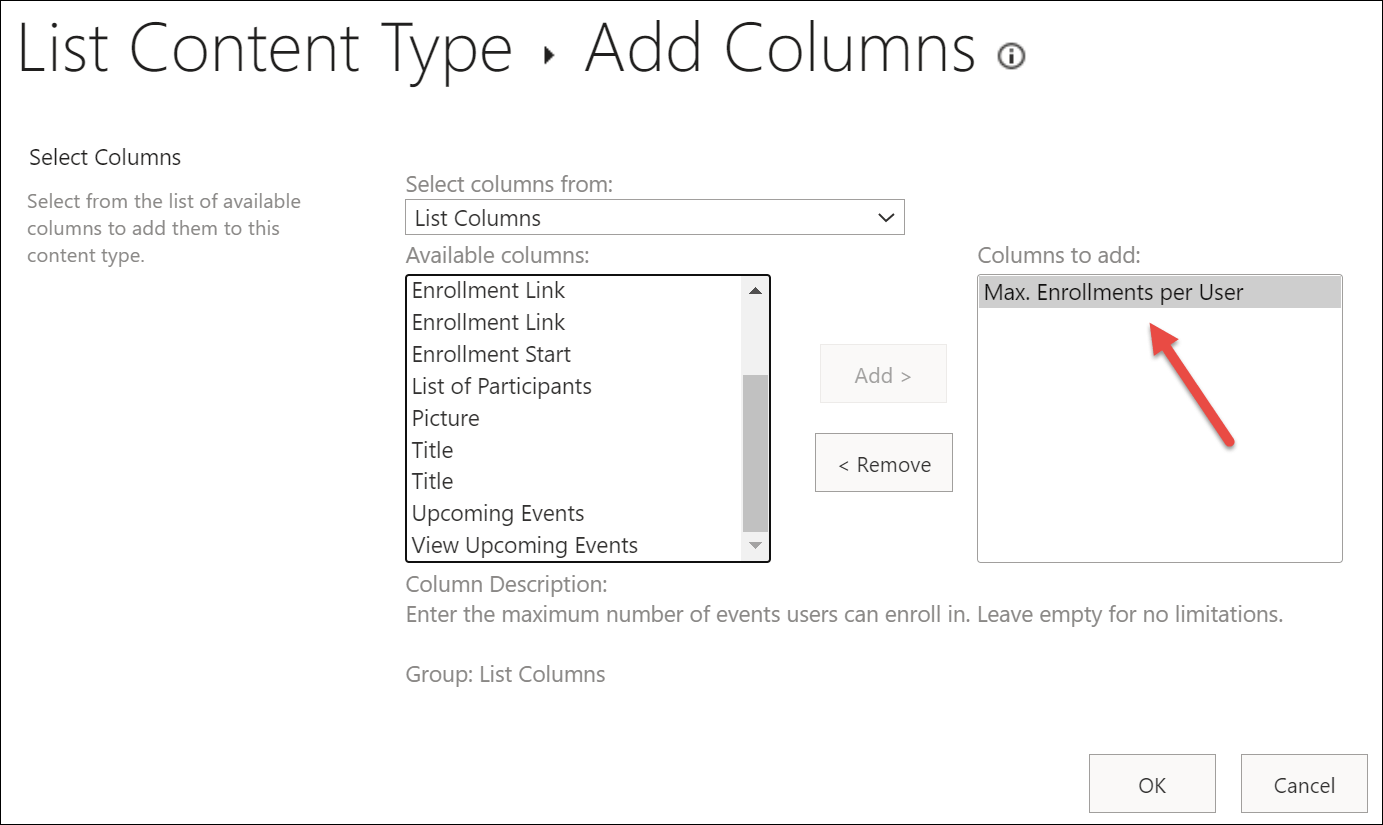Select the first Title column entry
Viewport: 1383px width, 825px height.
(432, 451)
